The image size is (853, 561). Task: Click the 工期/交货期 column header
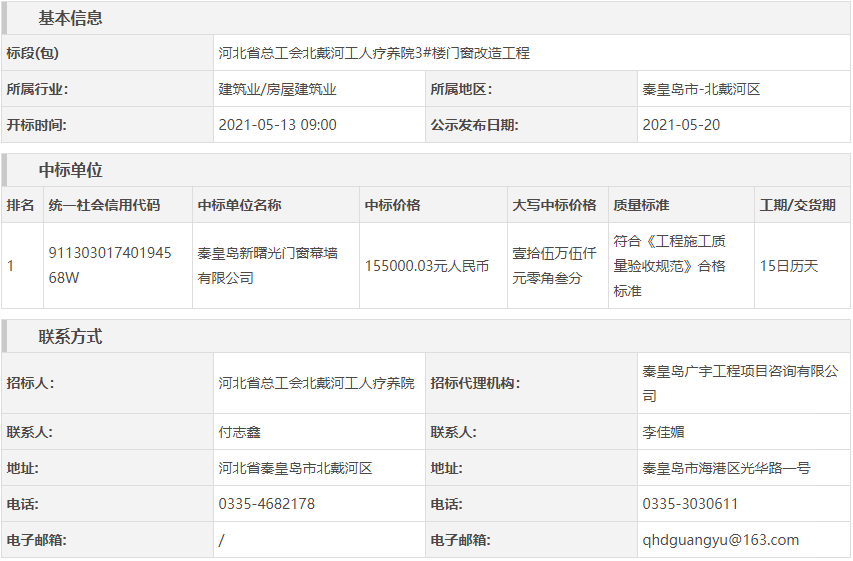point(798,205)
